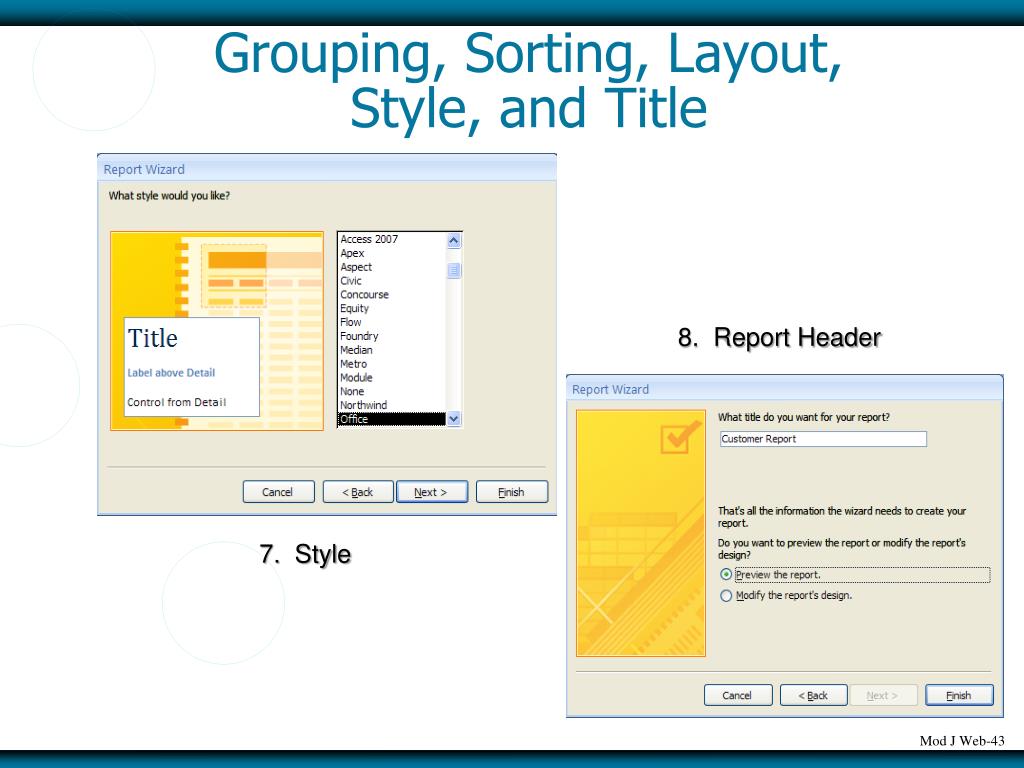Viewport: 1024px width, 768px height.
Task: Click the checkmark wizard graphic
Action: coord(679,438)
